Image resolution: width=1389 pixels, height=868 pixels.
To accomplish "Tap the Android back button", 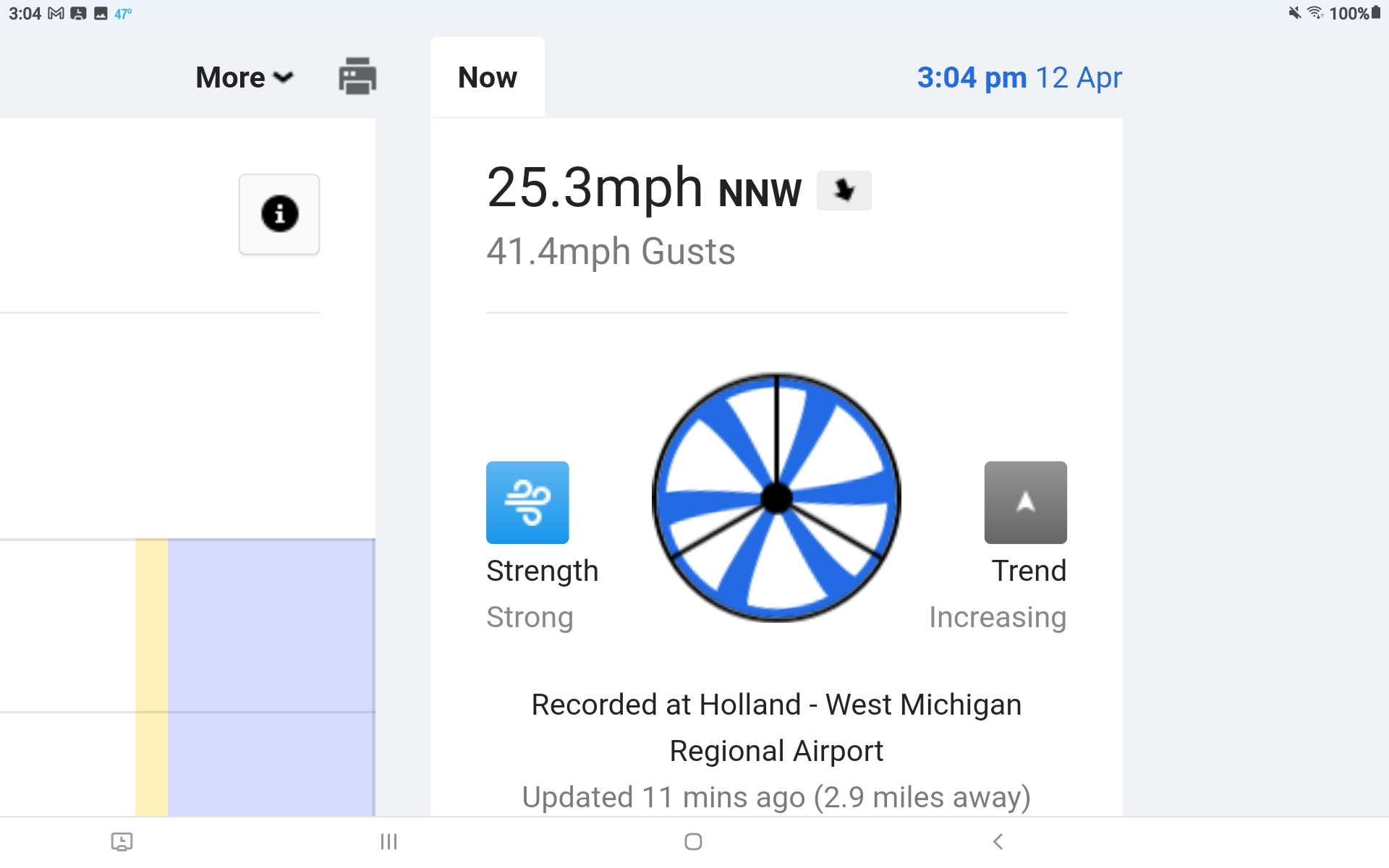I will pos(998,841).
